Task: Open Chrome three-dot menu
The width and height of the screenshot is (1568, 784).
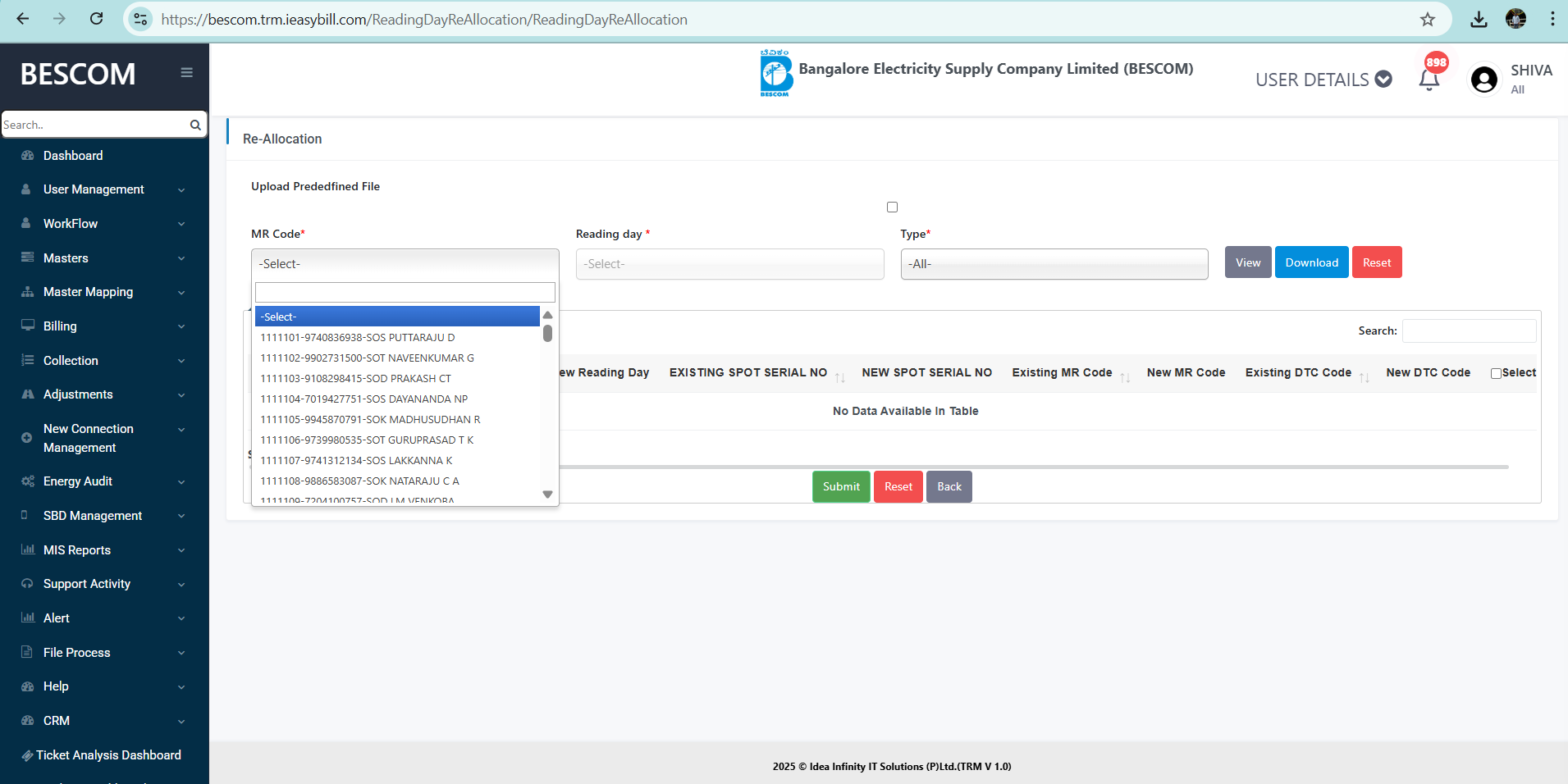Action: 1552,19
